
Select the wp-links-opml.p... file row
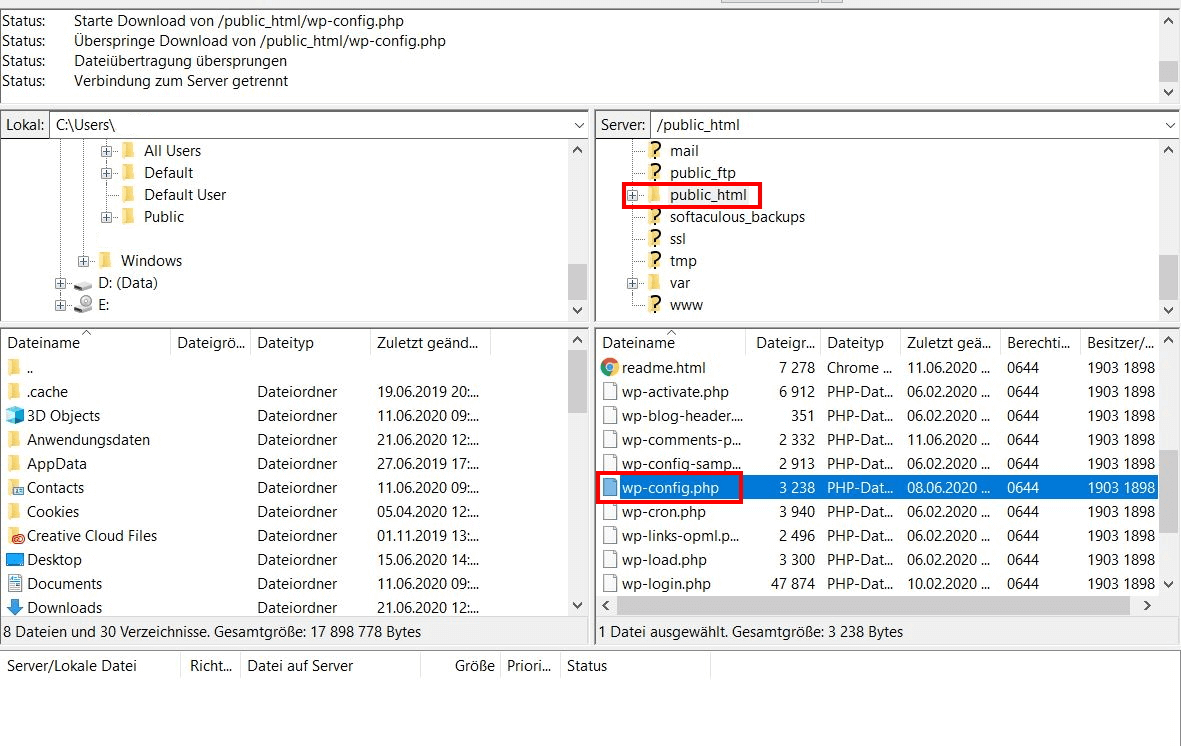(x=878, y=536)
